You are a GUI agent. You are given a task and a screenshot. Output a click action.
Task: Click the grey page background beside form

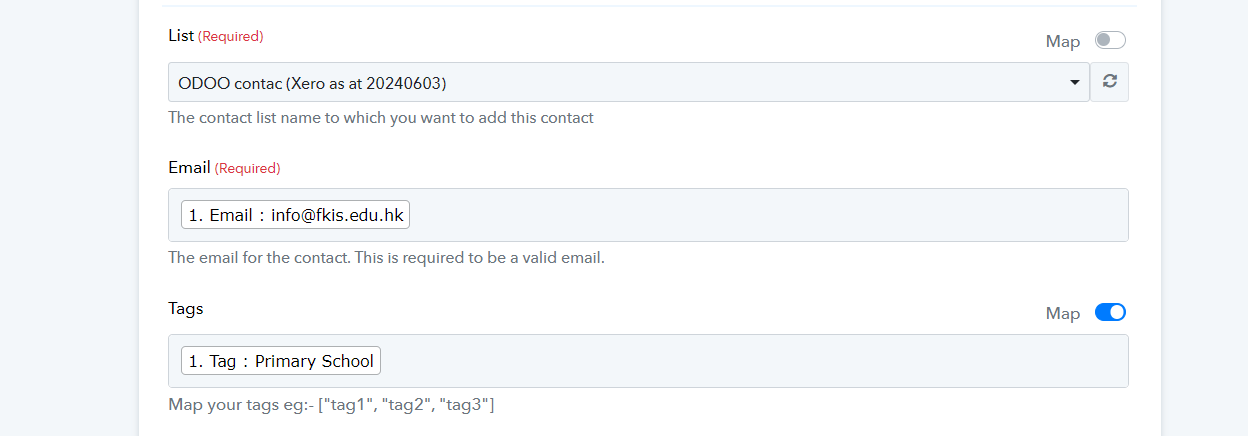(68, 218)
